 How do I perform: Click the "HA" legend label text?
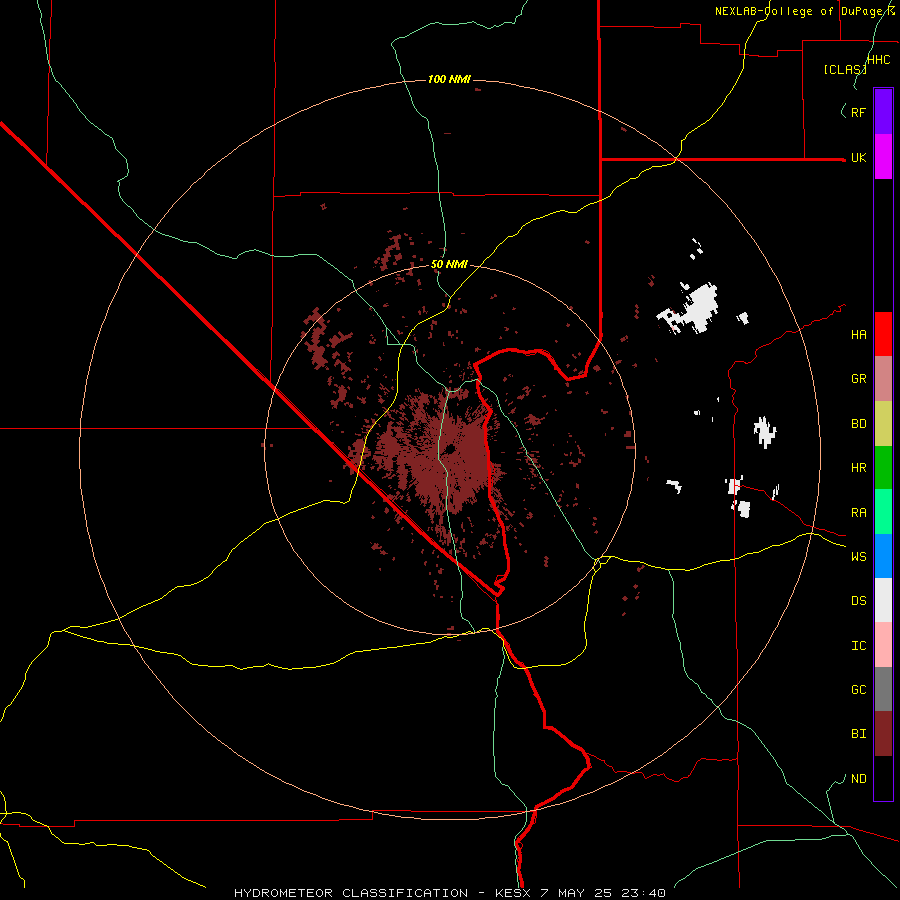pos(858,335)
